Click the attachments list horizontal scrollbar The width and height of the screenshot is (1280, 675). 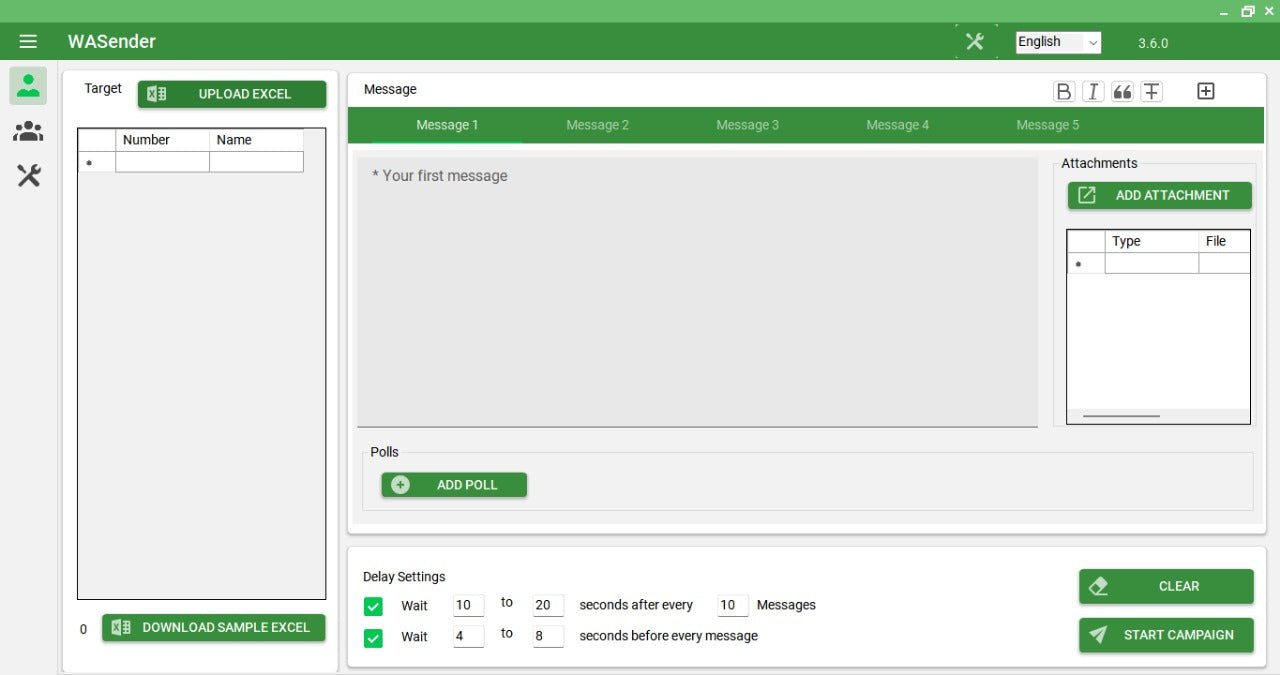[1122, 416]
